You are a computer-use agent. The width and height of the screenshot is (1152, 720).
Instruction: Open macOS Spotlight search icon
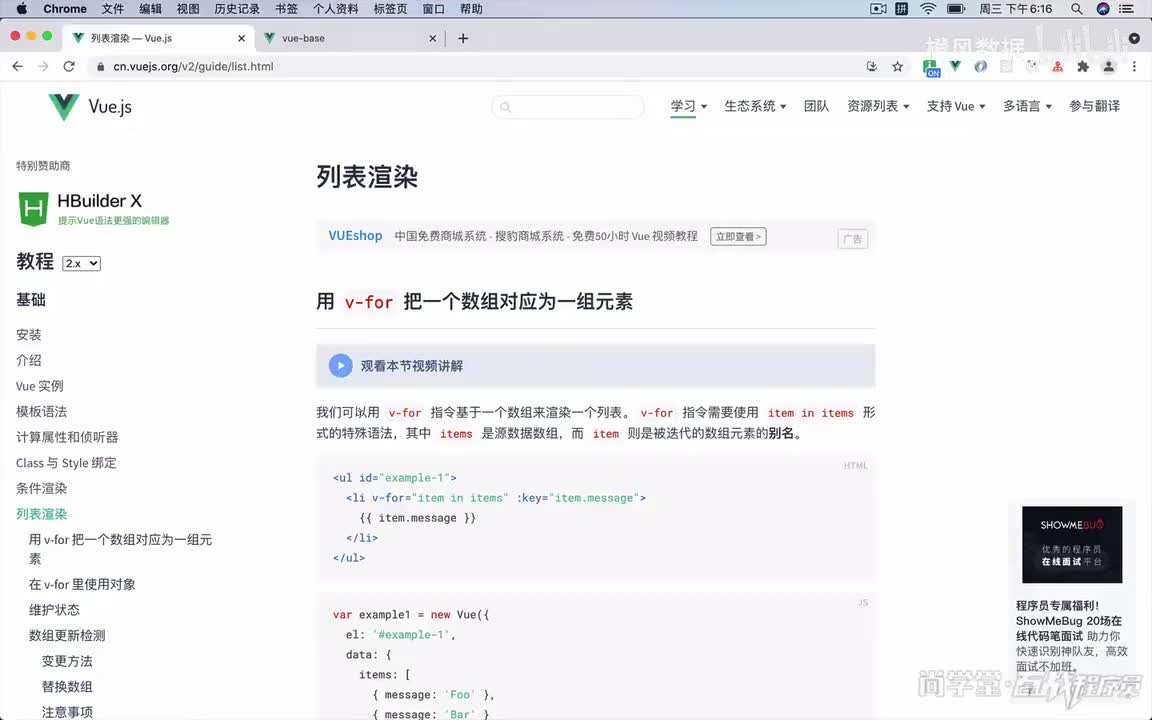pos(1076,9)
